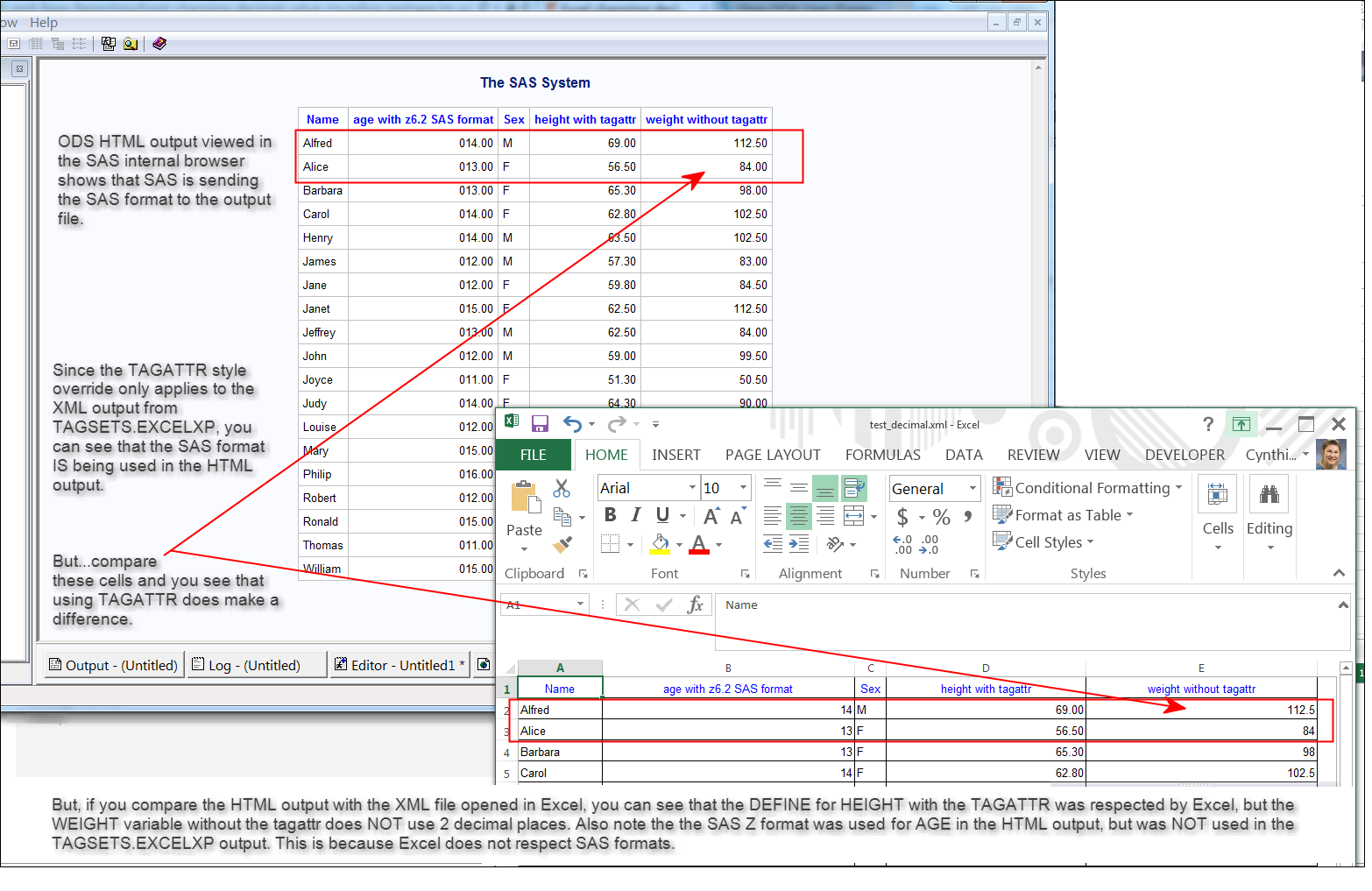This screenshot has height=891, width=1372.
Task: Align text to the right
Action: coord(825,516)
